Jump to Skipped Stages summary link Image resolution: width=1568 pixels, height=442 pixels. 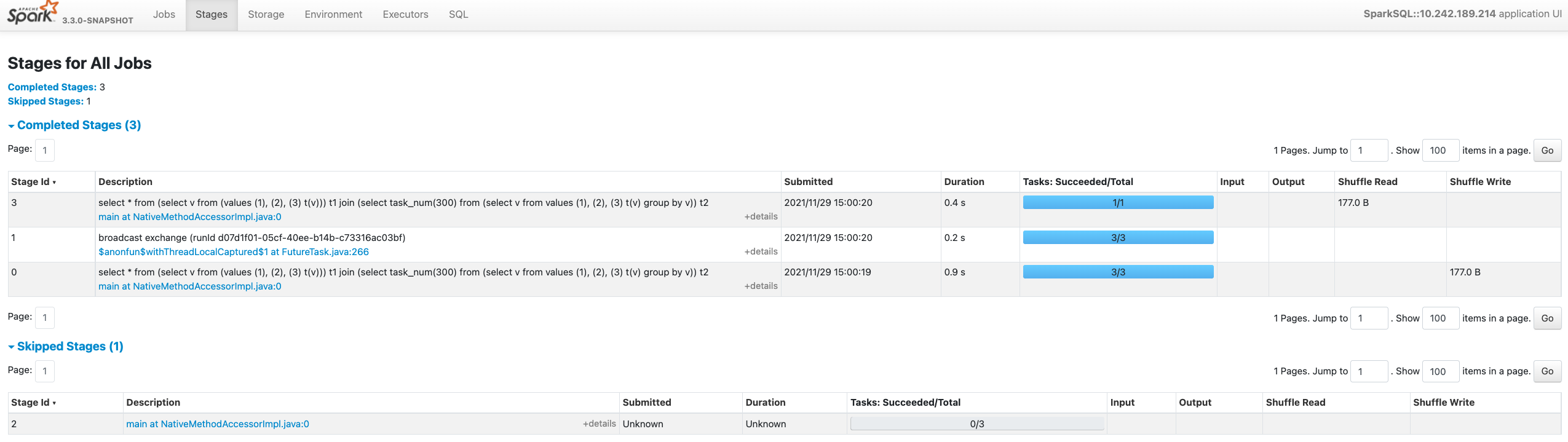click(x=46, y=101)
